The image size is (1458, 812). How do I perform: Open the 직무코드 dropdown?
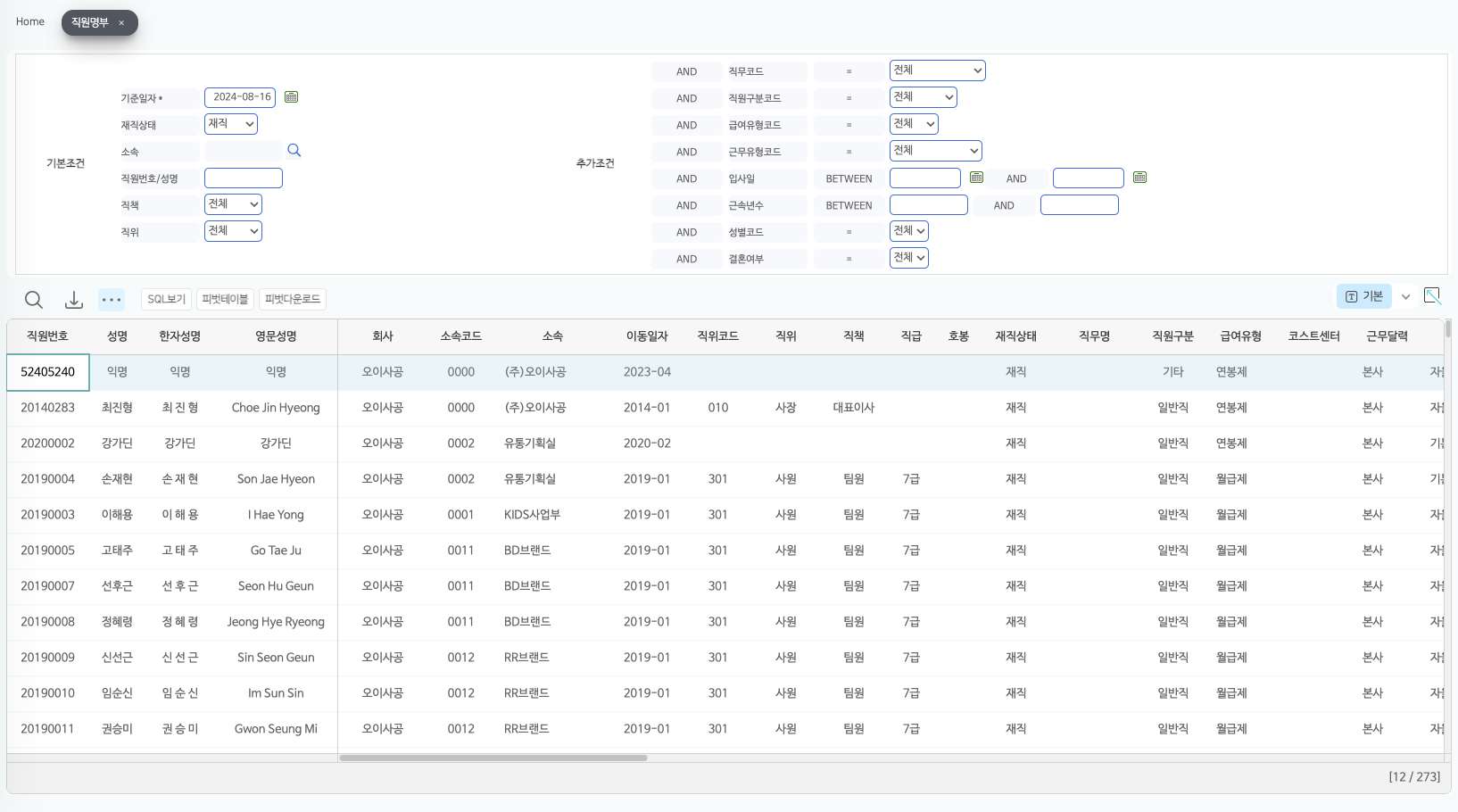[x=937, y=70]
